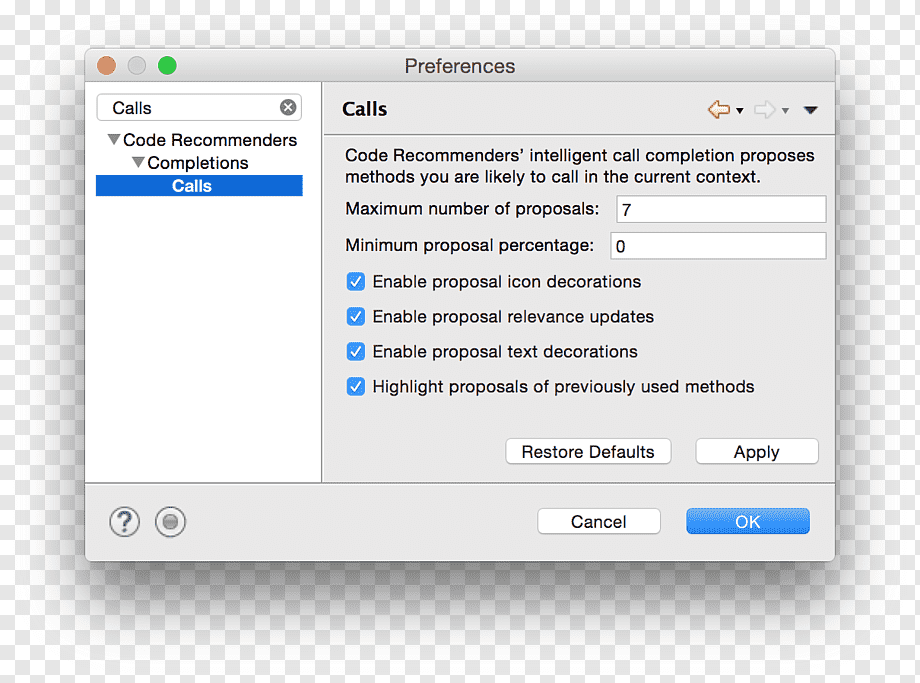Toggle Enable proposal text decorations
Screen dimensions: 920x683
[356, 351]
